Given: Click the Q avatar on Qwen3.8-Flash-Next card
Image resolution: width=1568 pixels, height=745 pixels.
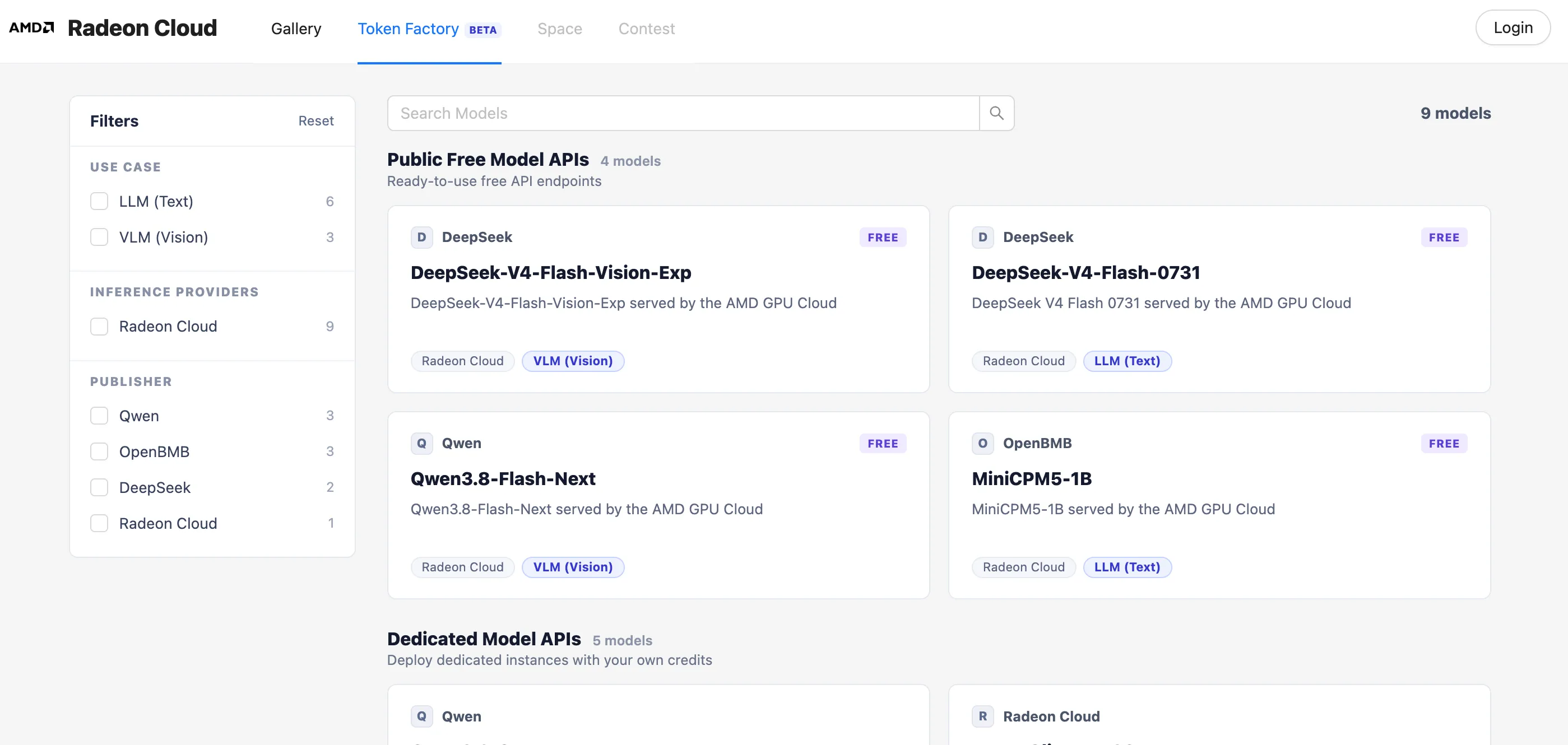Looking at the screenshot, I should (422, 444).
